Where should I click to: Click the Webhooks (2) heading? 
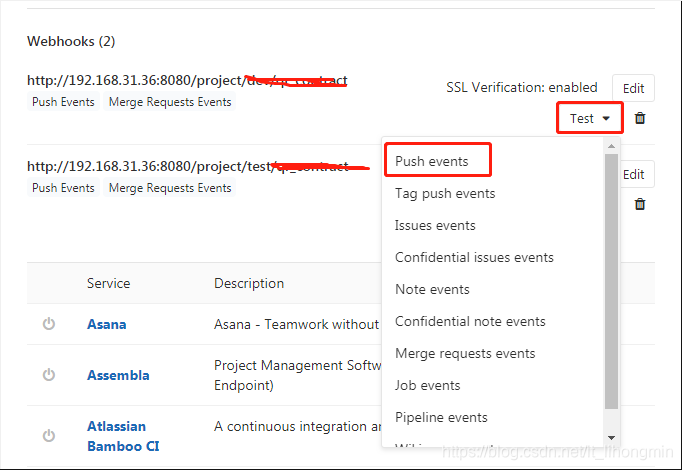point(71,41)
